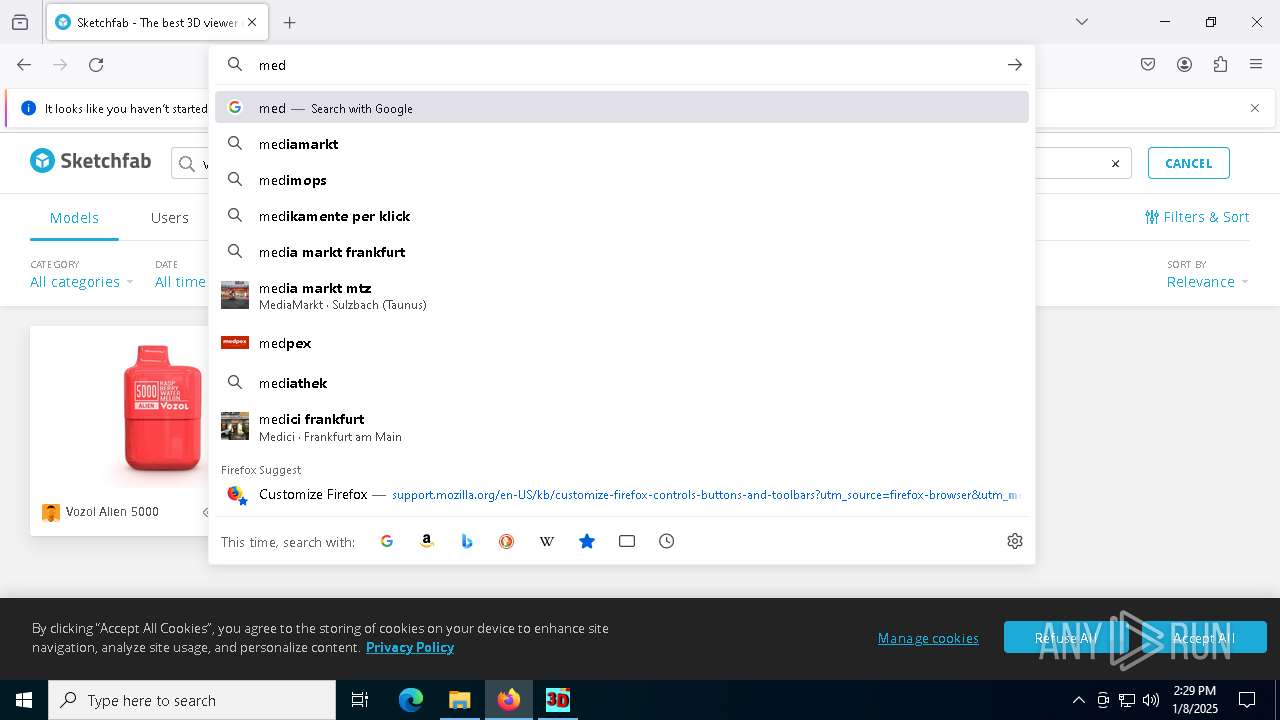Open the extensions puzzle icon
Image resolution: width=1280 pixels, height=720 pixels.
(1220, 65)
